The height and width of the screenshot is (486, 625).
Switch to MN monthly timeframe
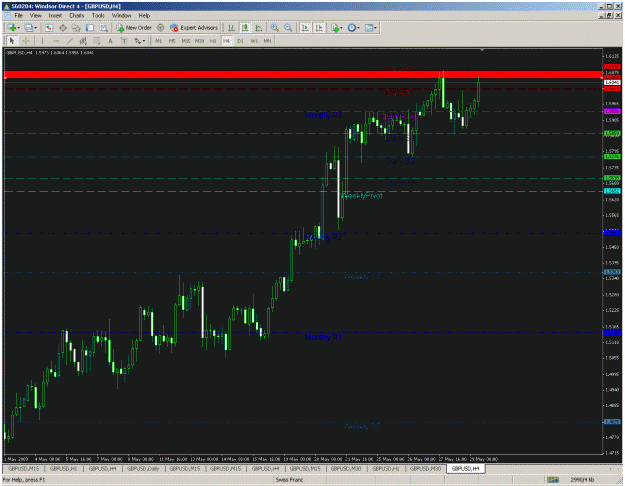pos(267,41)
